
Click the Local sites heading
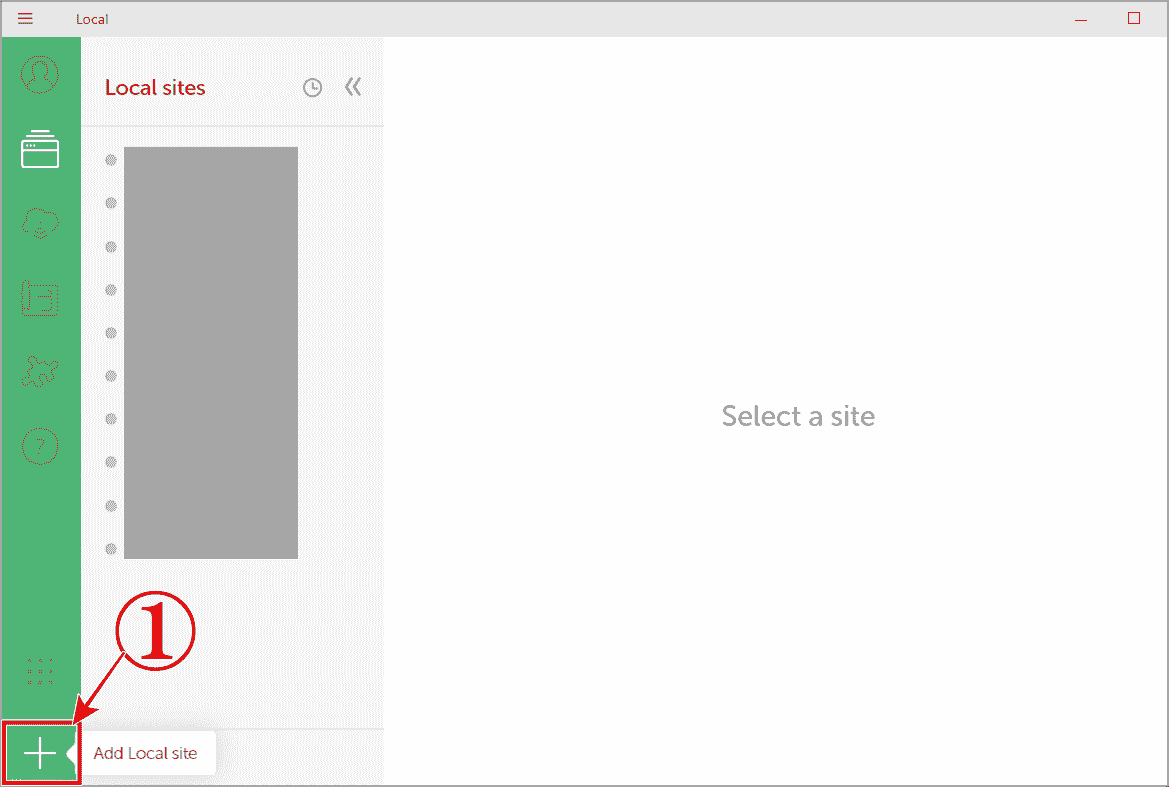pos(155,88)
